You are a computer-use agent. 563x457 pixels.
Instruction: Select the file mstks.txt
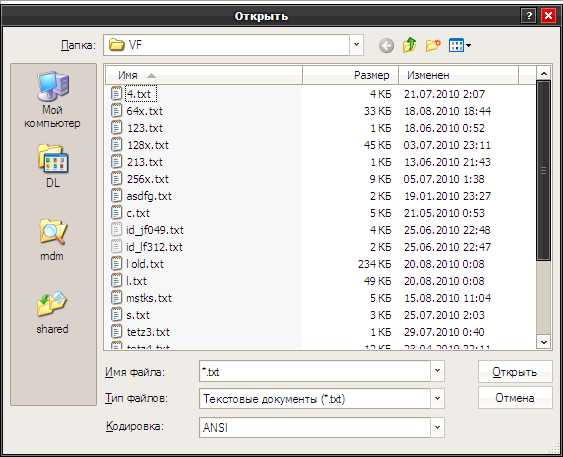point(149,298)
